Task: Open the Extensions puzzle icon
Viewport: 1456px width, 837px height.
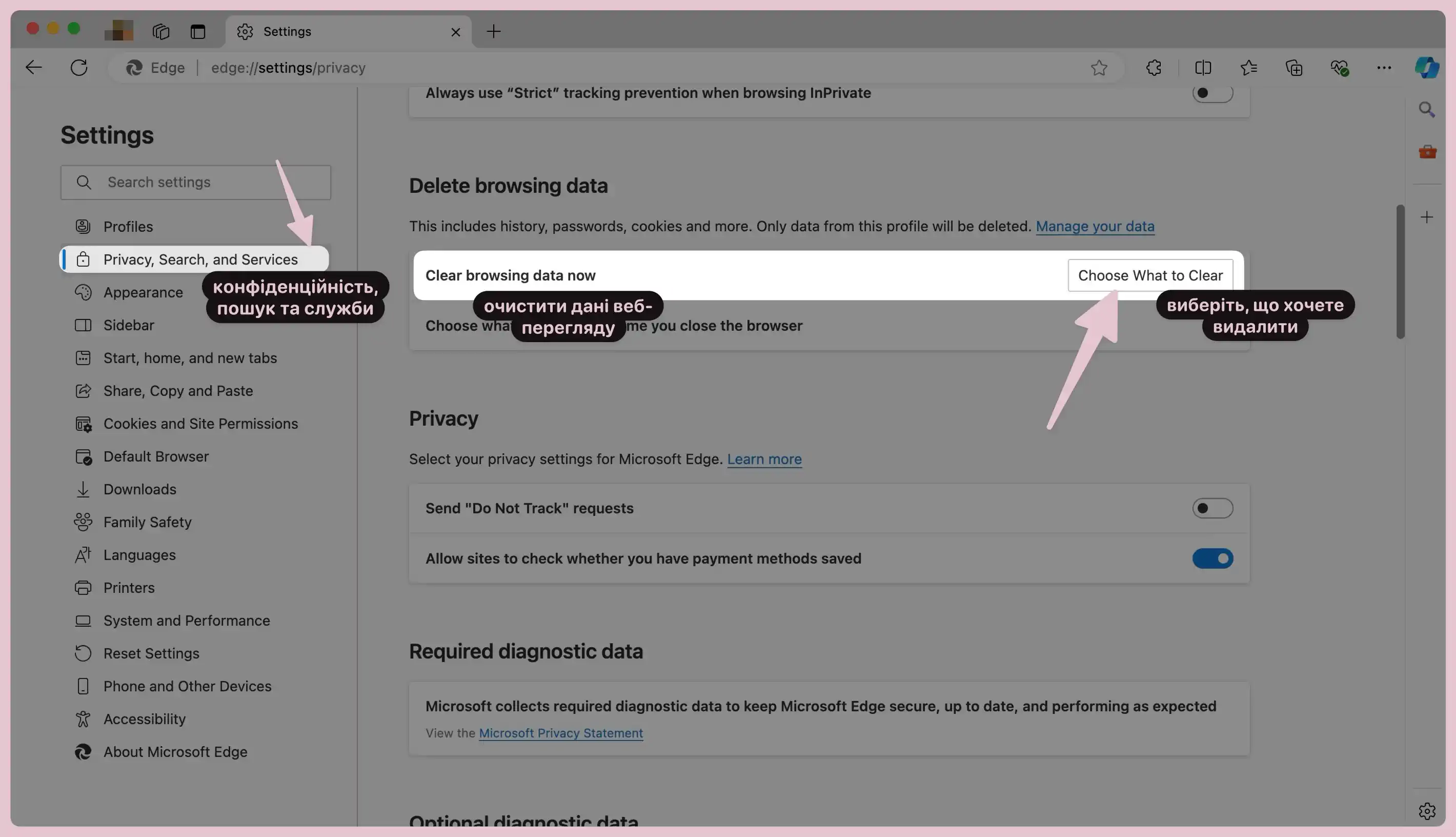Action: coord(1153,67)
